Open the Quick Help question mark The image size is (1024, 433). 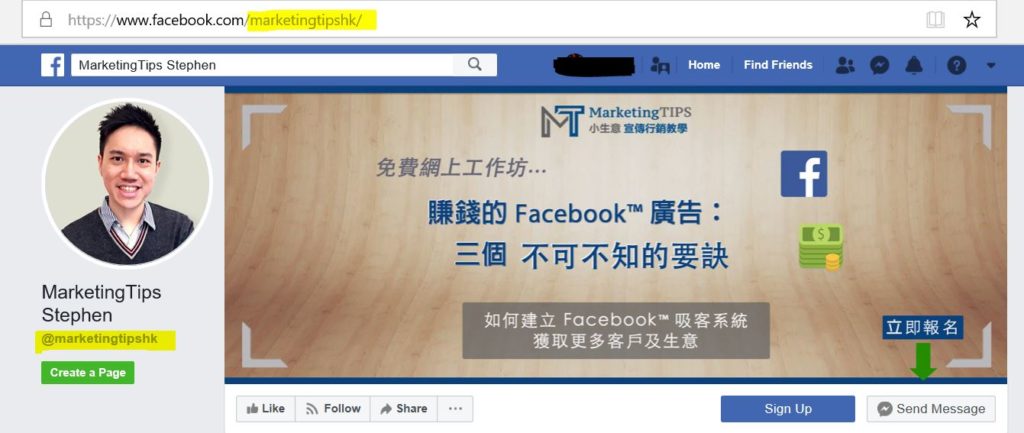956,65
